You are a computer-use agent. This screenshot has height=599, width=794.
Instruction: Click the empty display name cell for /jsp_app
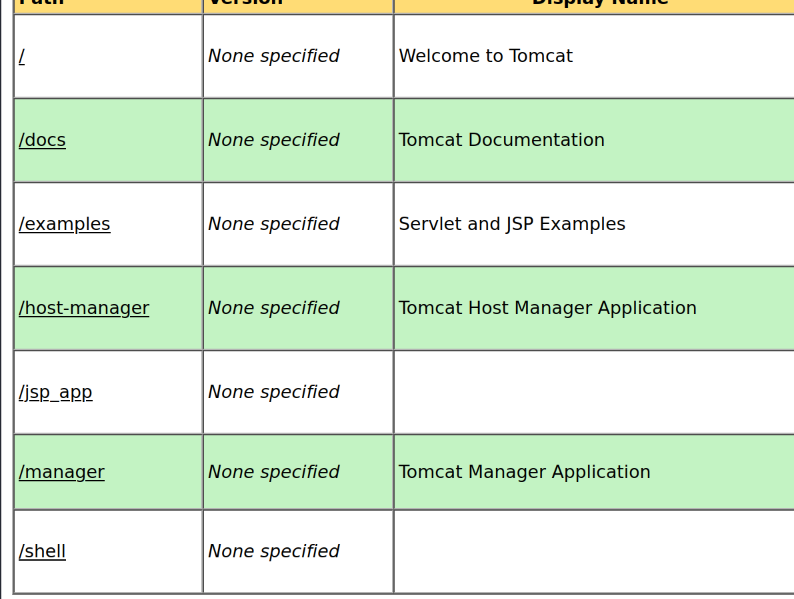click(x=593, y=393)
